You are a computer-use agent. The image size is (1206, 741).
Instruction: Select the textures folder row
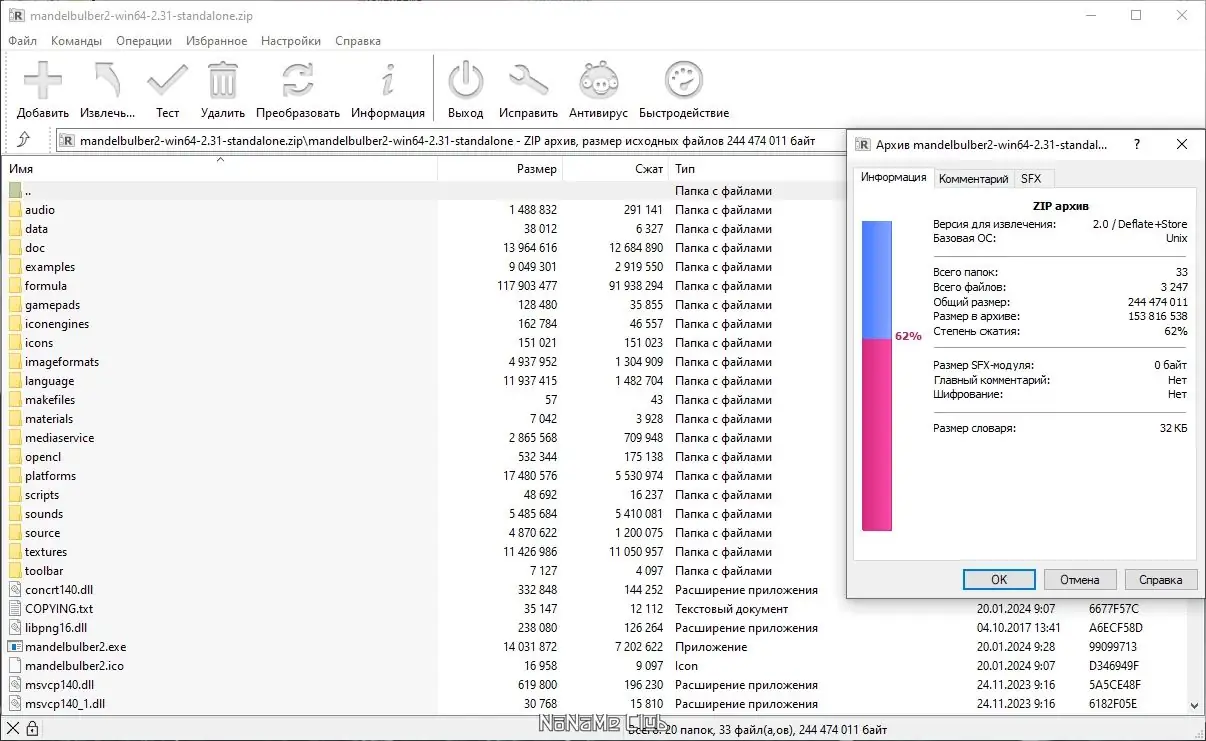point(425,552)
